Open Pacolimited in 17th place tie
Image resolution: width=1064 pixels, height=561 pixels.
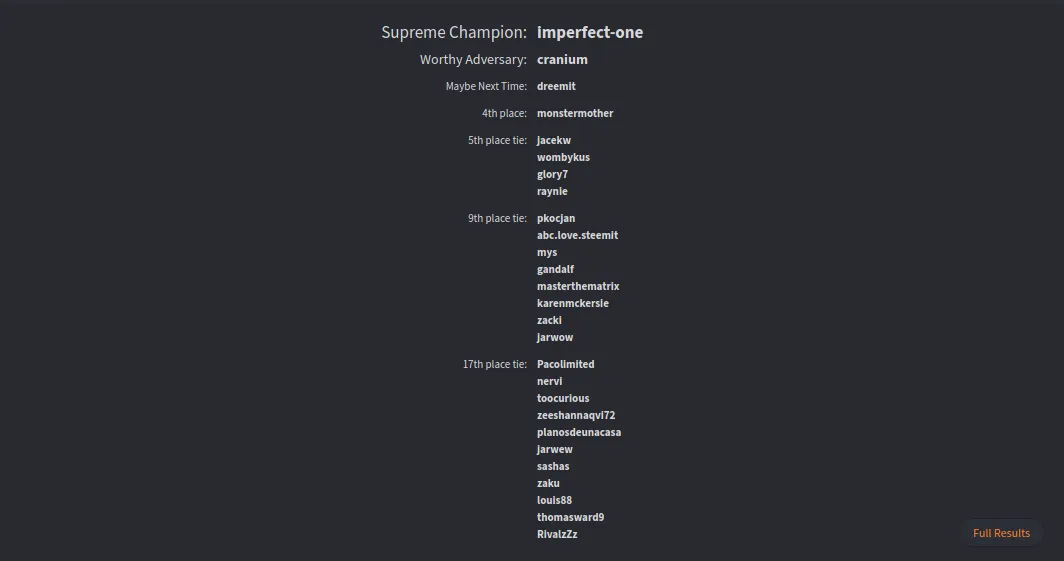pyautogui.click(x=565, y=364)
